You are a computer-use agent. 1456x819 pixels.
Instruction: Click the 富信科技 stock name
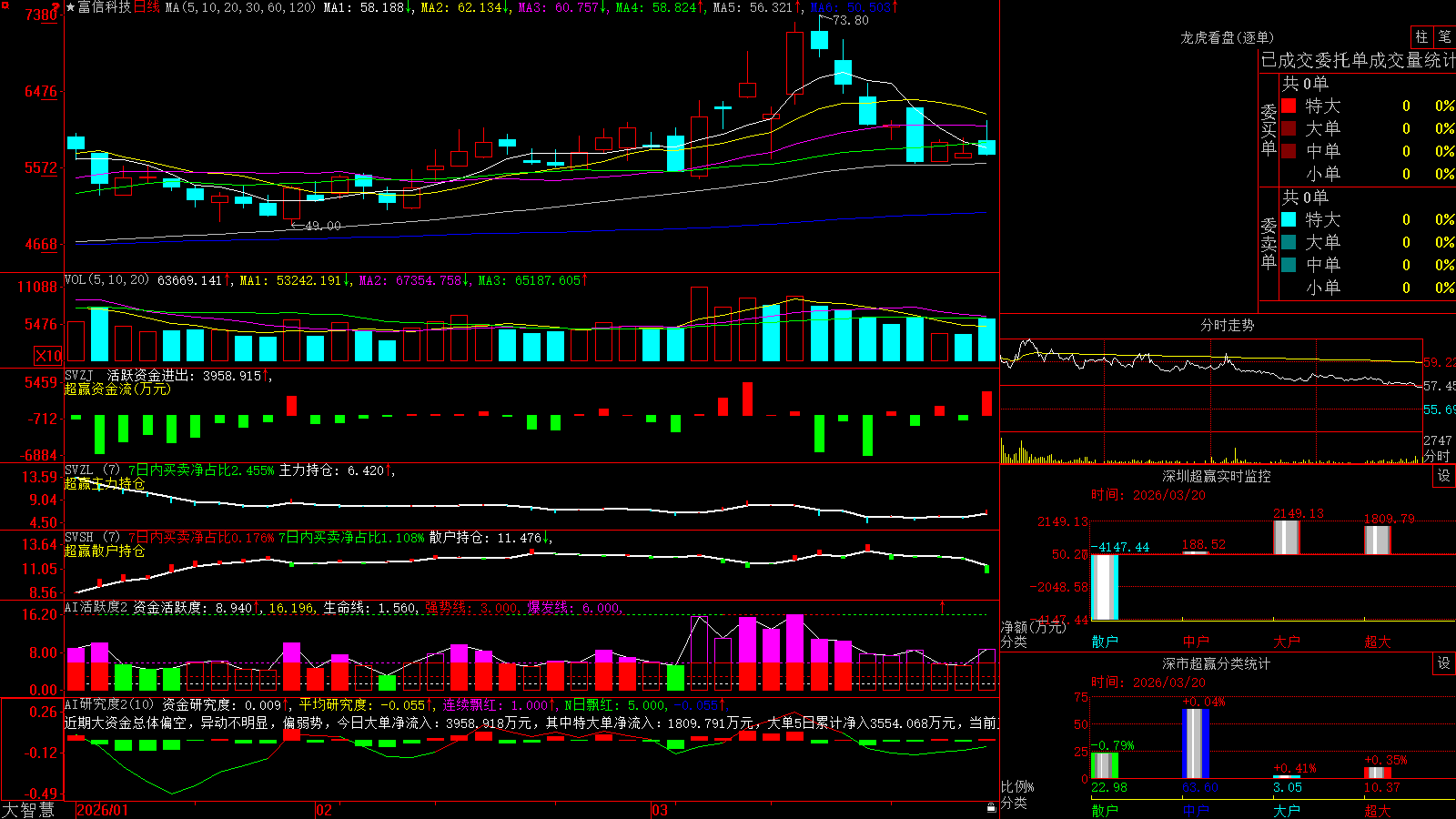point(104,7)
